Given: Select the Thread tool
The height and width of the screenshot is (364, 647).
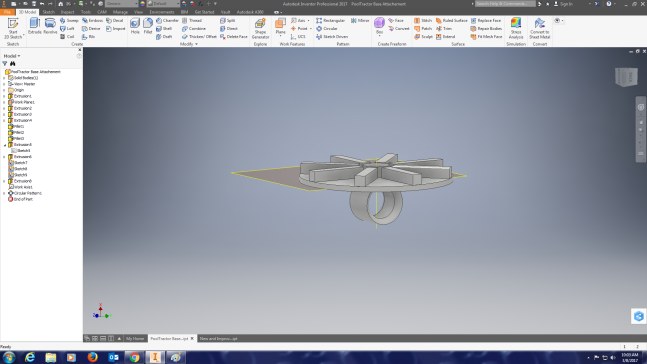Looking at the screenshot, I should click(192, 20).
